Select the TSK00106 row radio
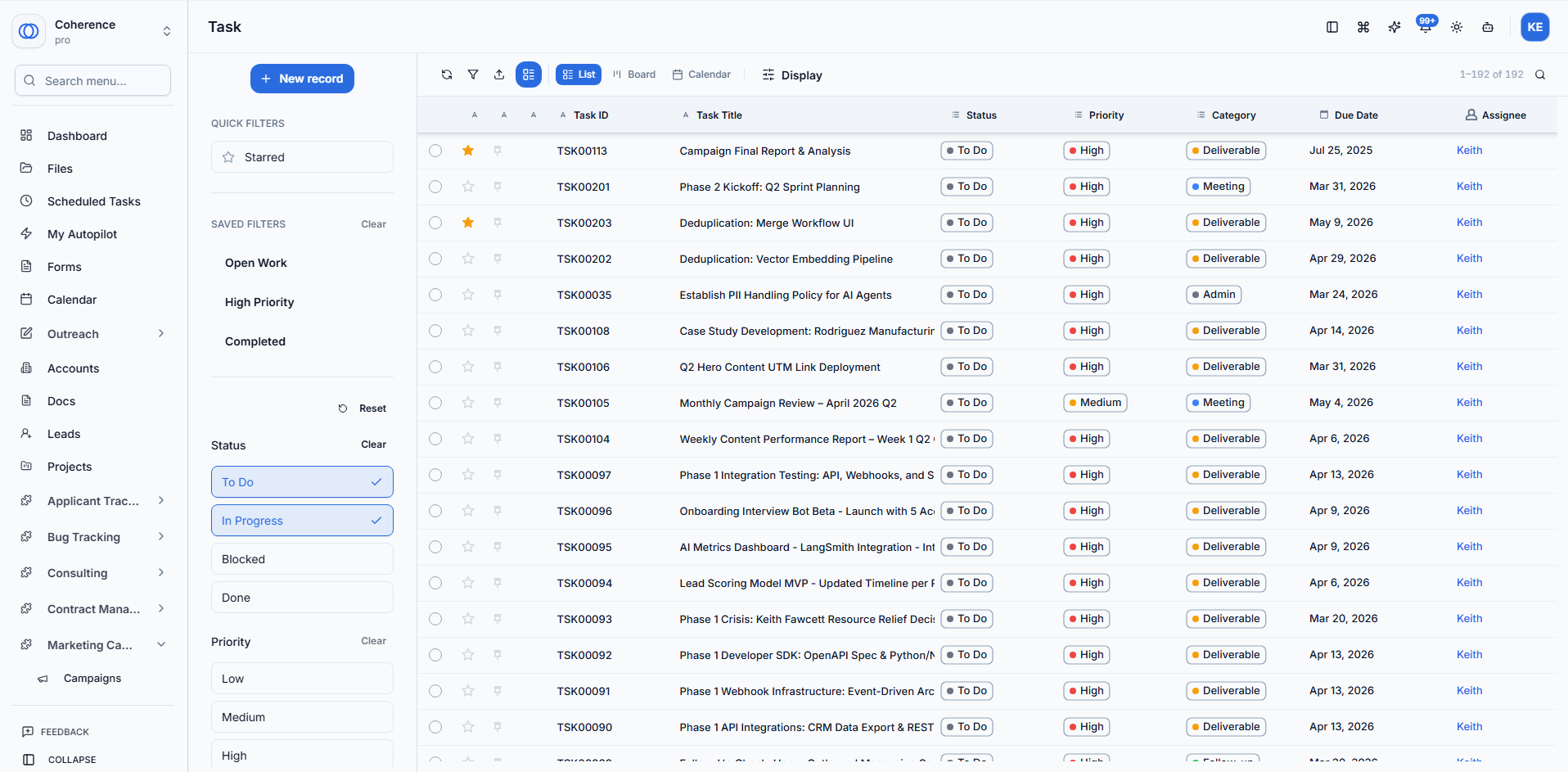Viewport: 1568px width, 772px height. click(435, 367)
